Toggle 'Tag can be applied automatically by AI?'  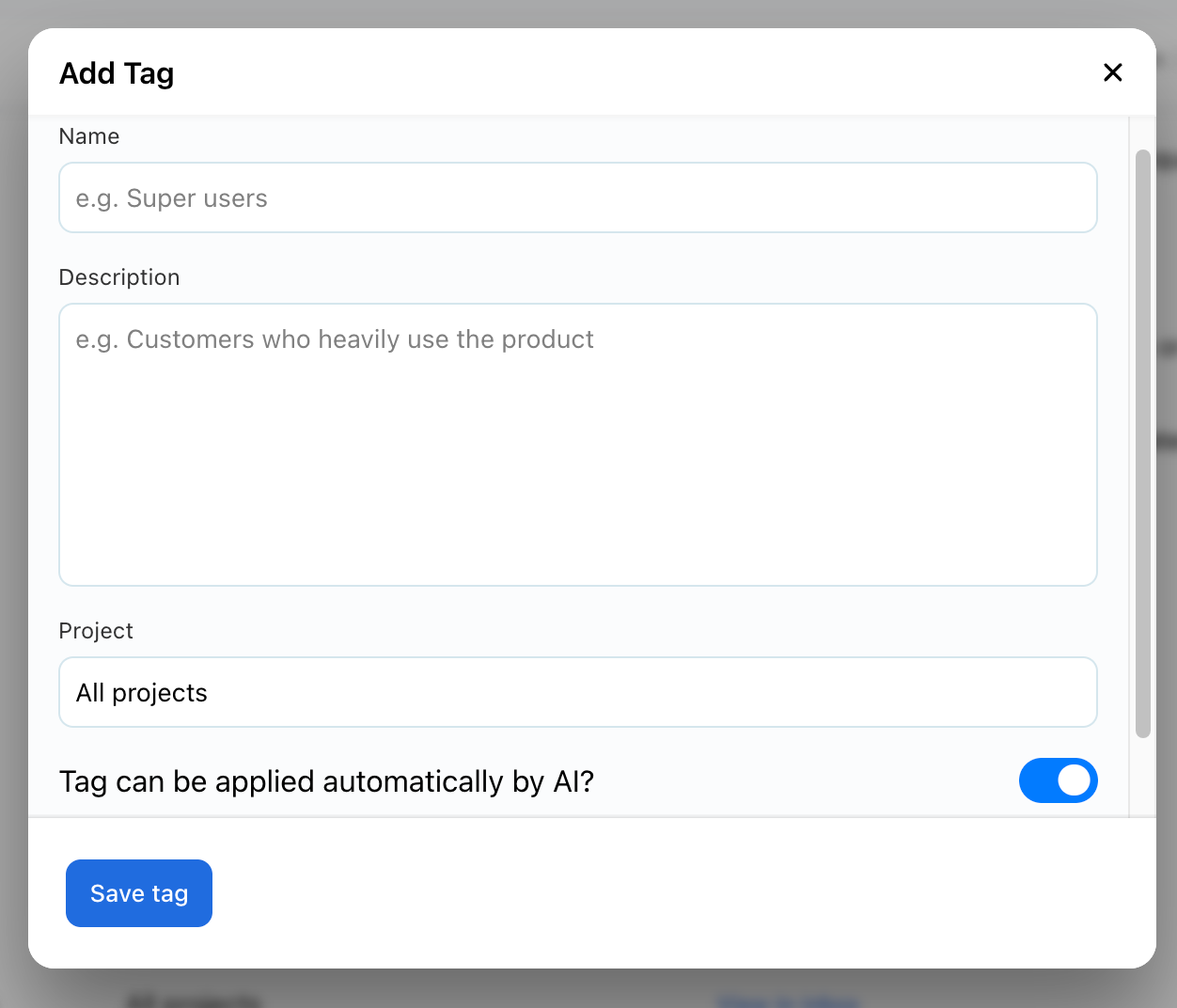[1059, 780]
